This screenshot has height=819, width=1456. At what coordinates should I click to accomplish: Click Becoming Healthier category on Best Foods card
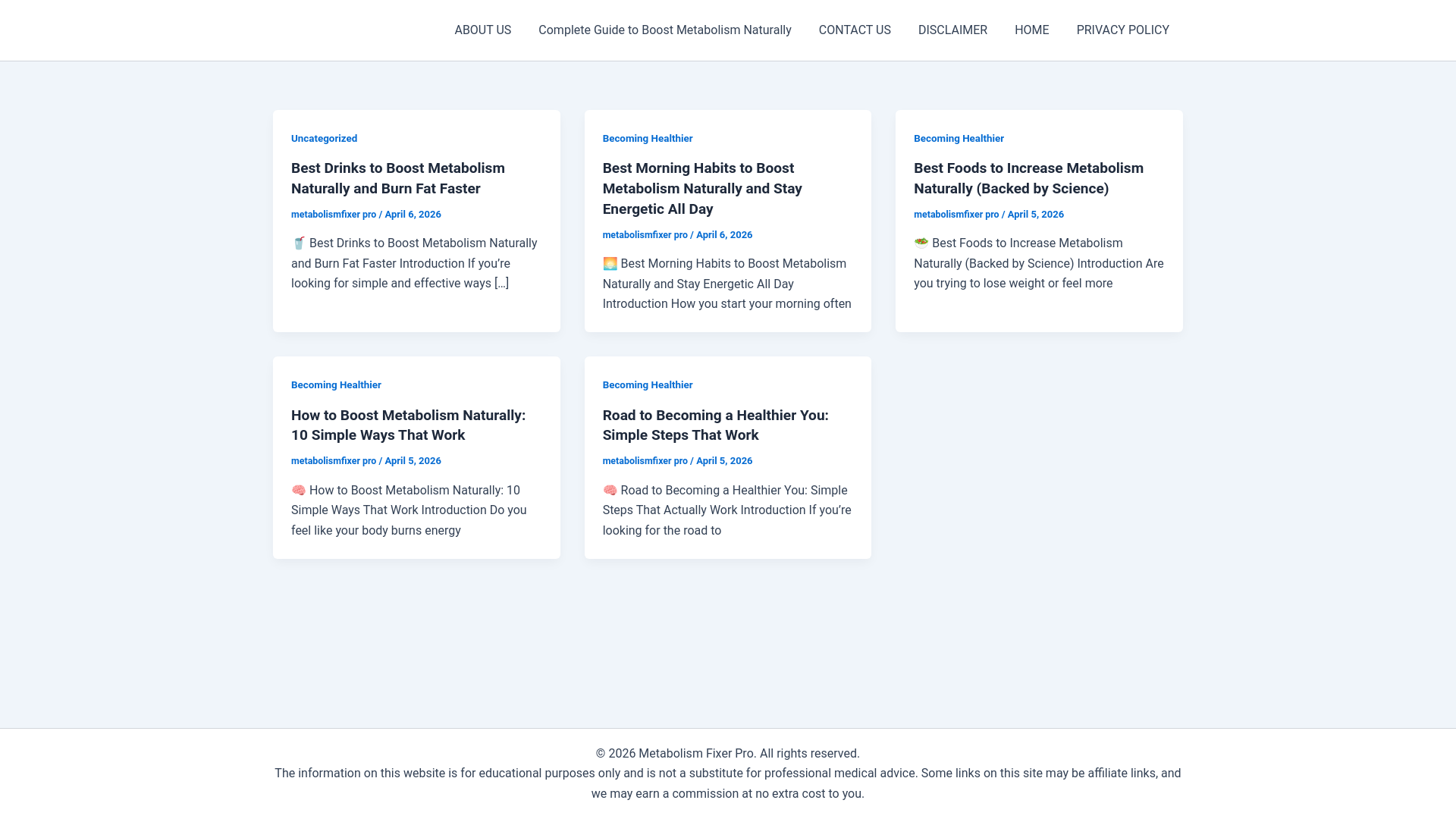(959, 138)
